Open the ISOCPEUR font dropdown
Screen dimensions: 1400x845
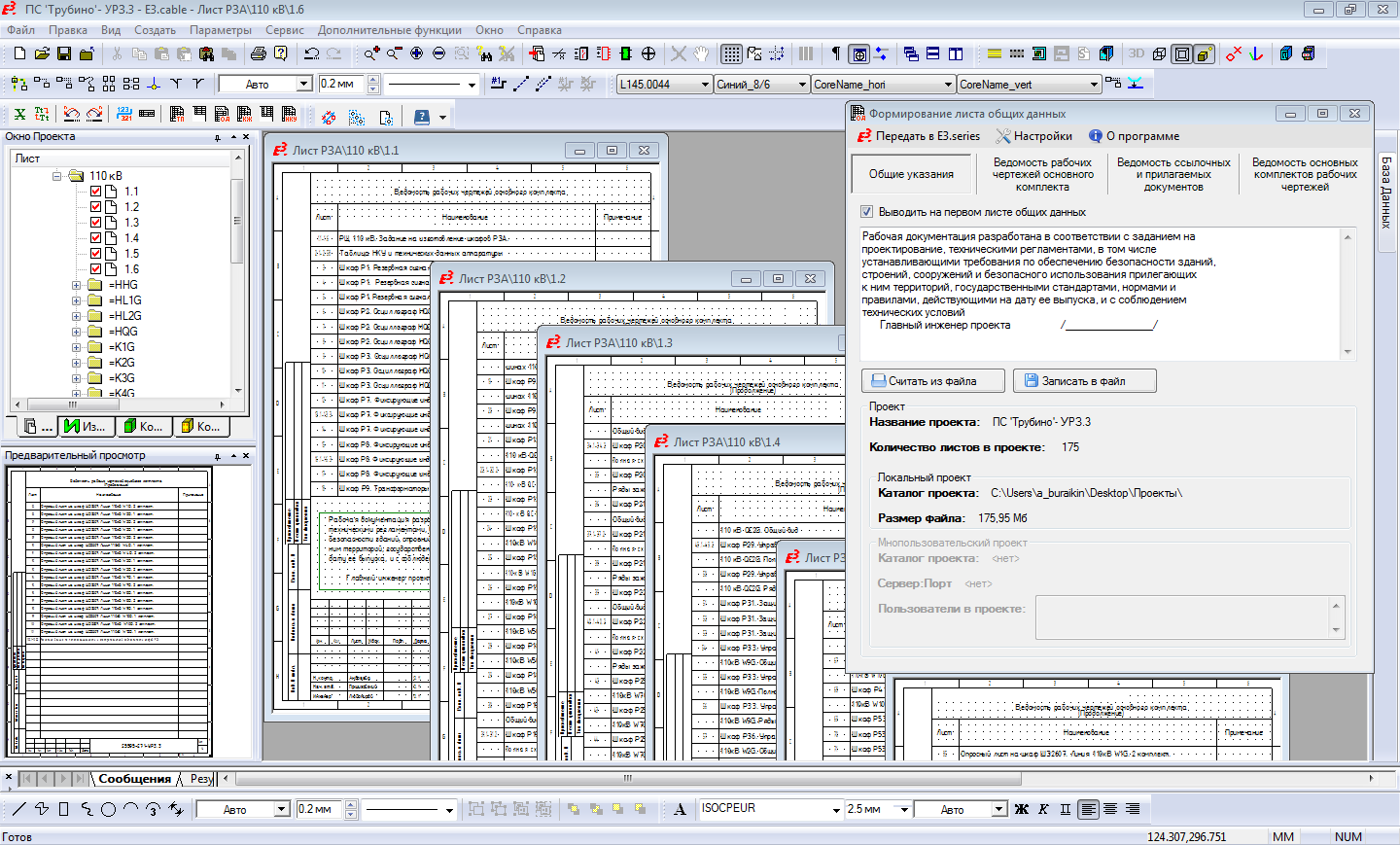835,809
